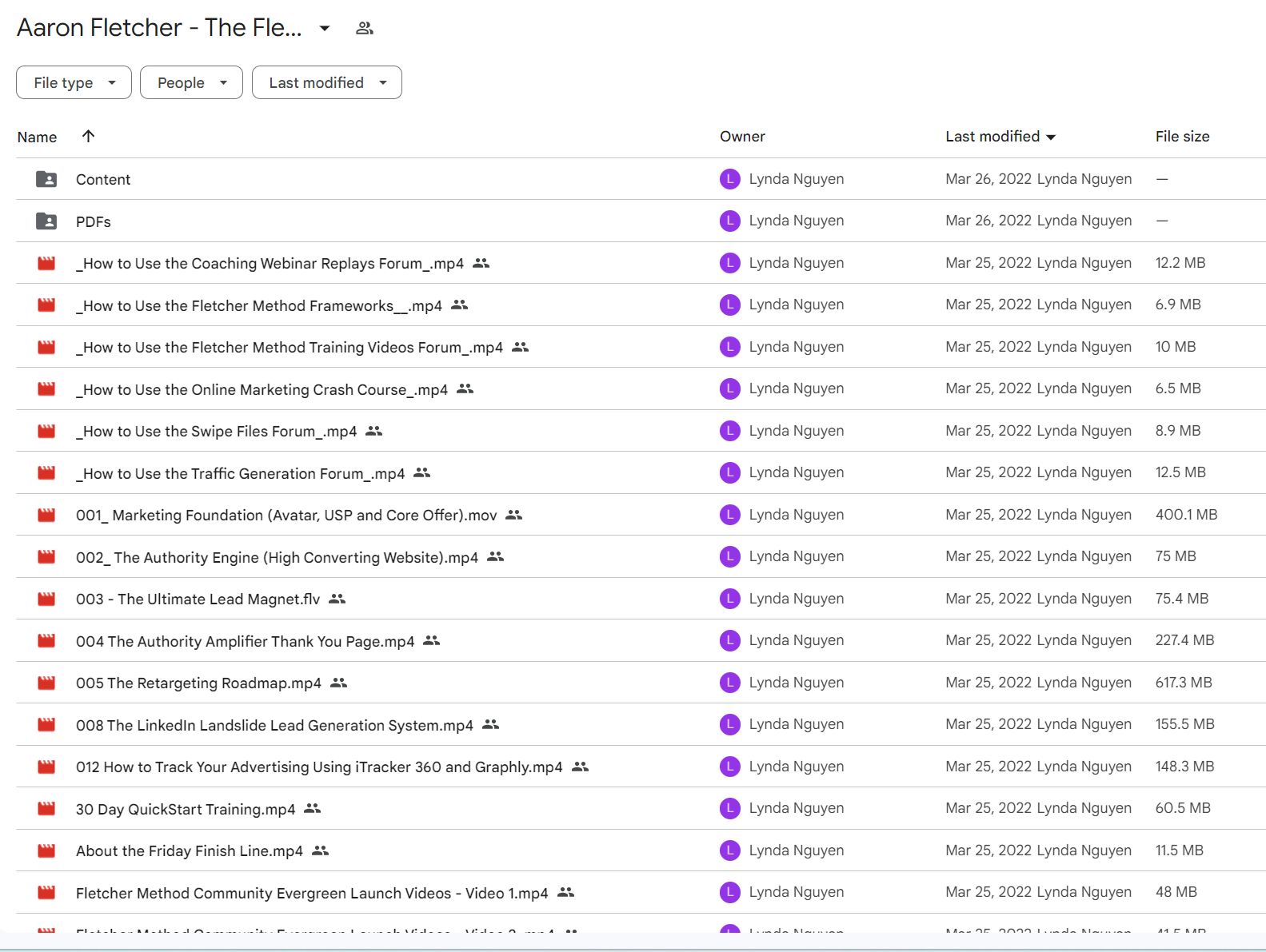This screenshot has height=952, width=1266.
Task: Click the 400.1 MB file size value
Action: pyautogui.click(x=1186, y=515)
